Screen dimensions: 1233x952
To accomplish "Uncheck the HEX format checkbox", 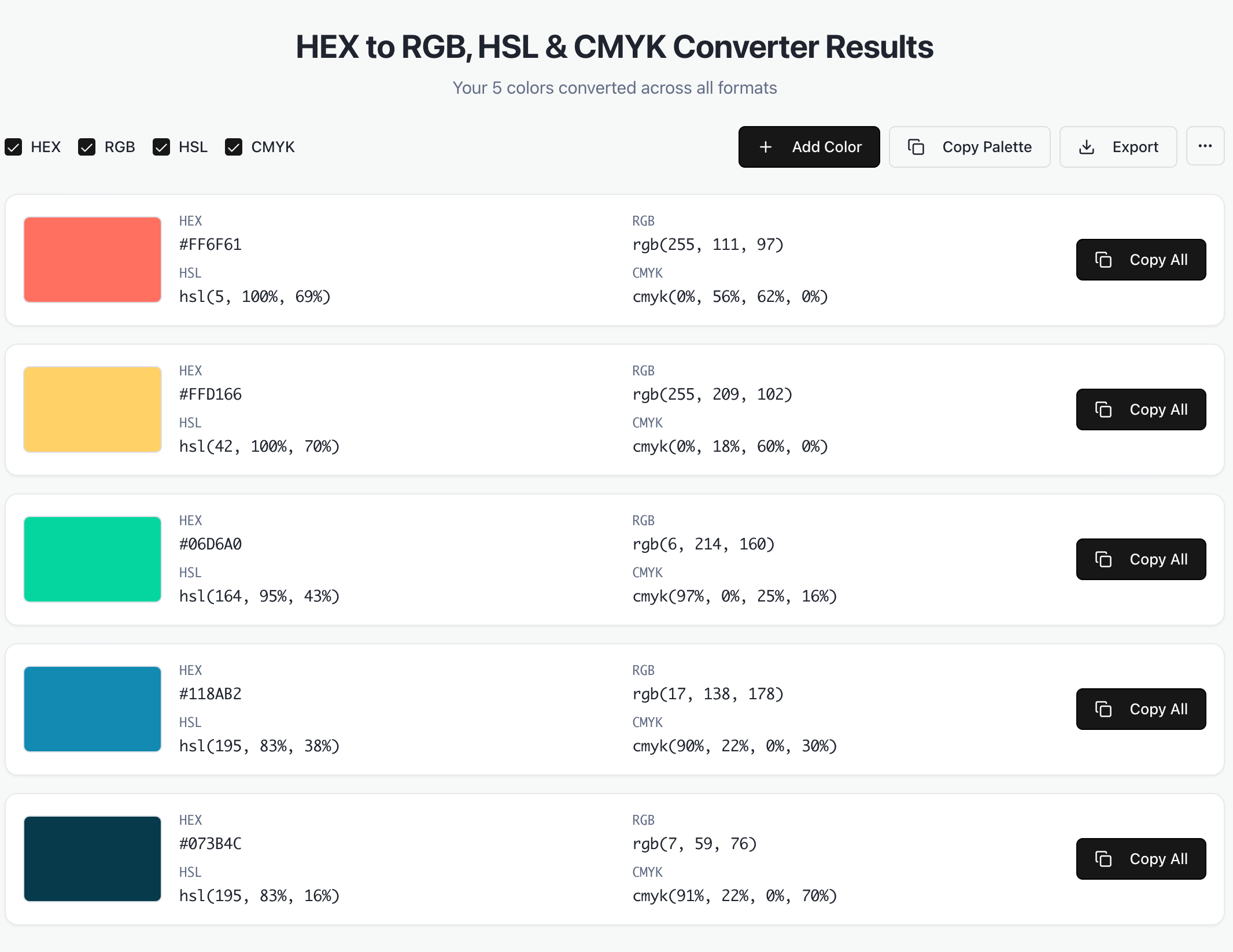I will [14, 147].
